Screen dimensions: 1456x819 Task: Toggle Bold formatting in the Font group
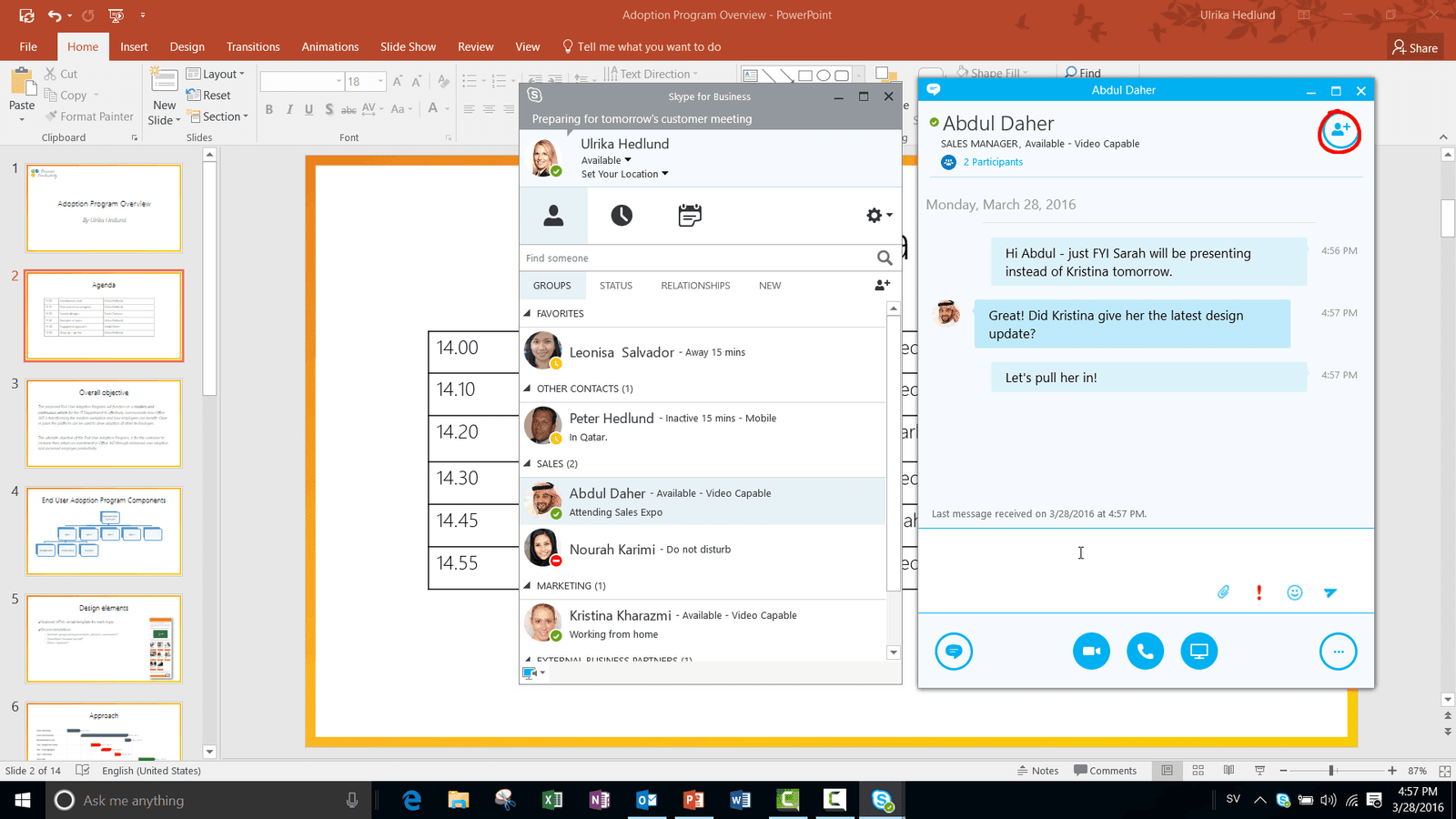269,109
